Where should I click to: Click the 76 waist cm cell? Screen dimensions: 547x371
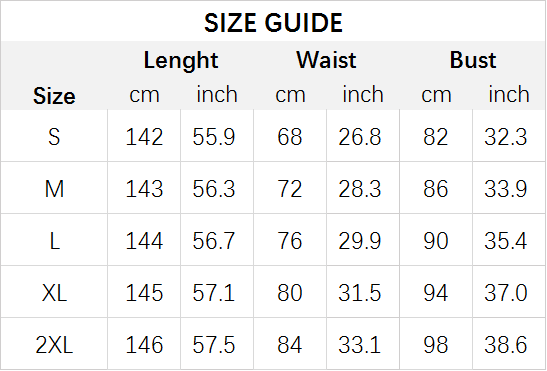point(290,241)
